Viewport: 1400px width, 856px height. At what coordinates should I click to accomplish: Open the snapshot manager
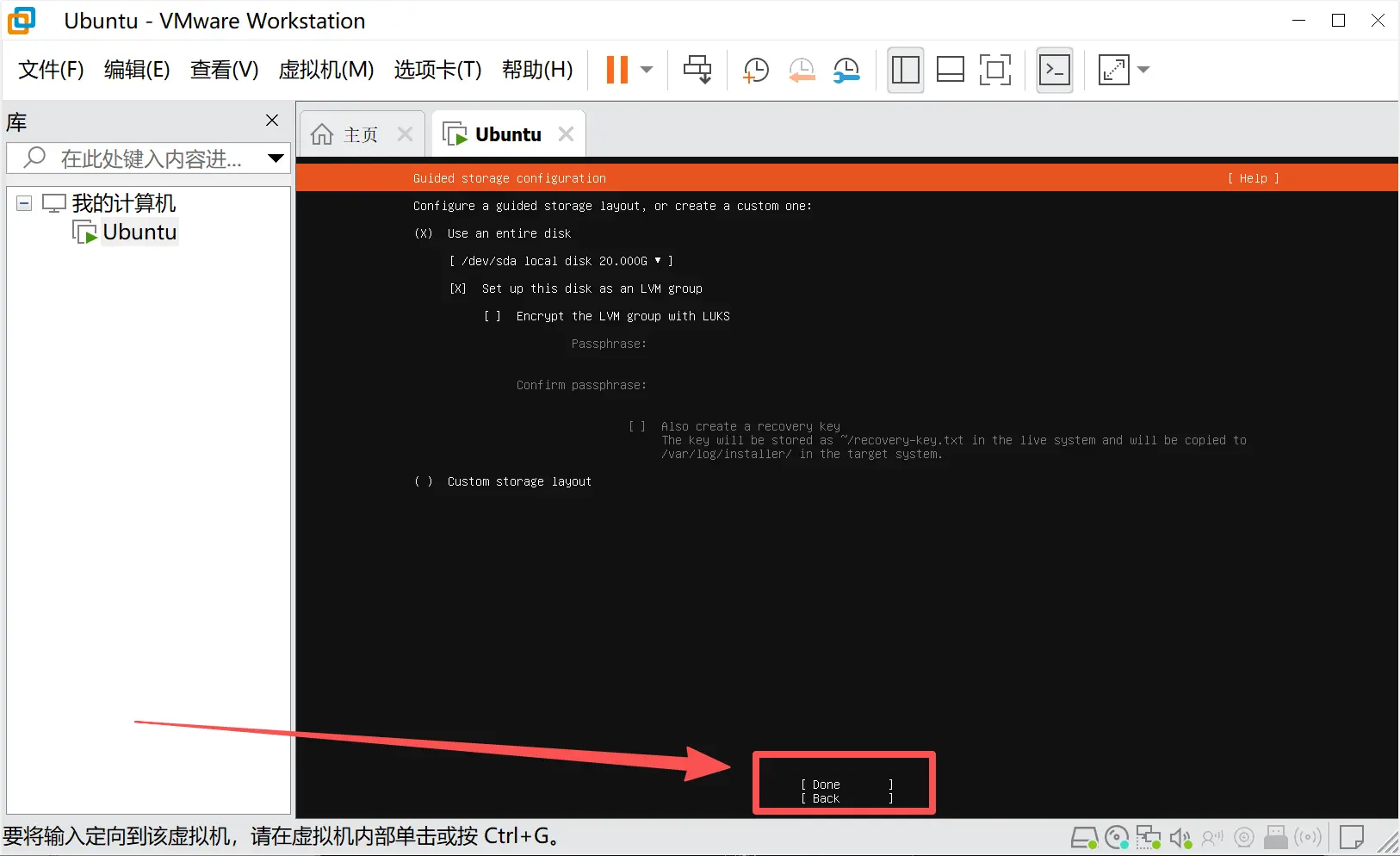tap(846, 70)
